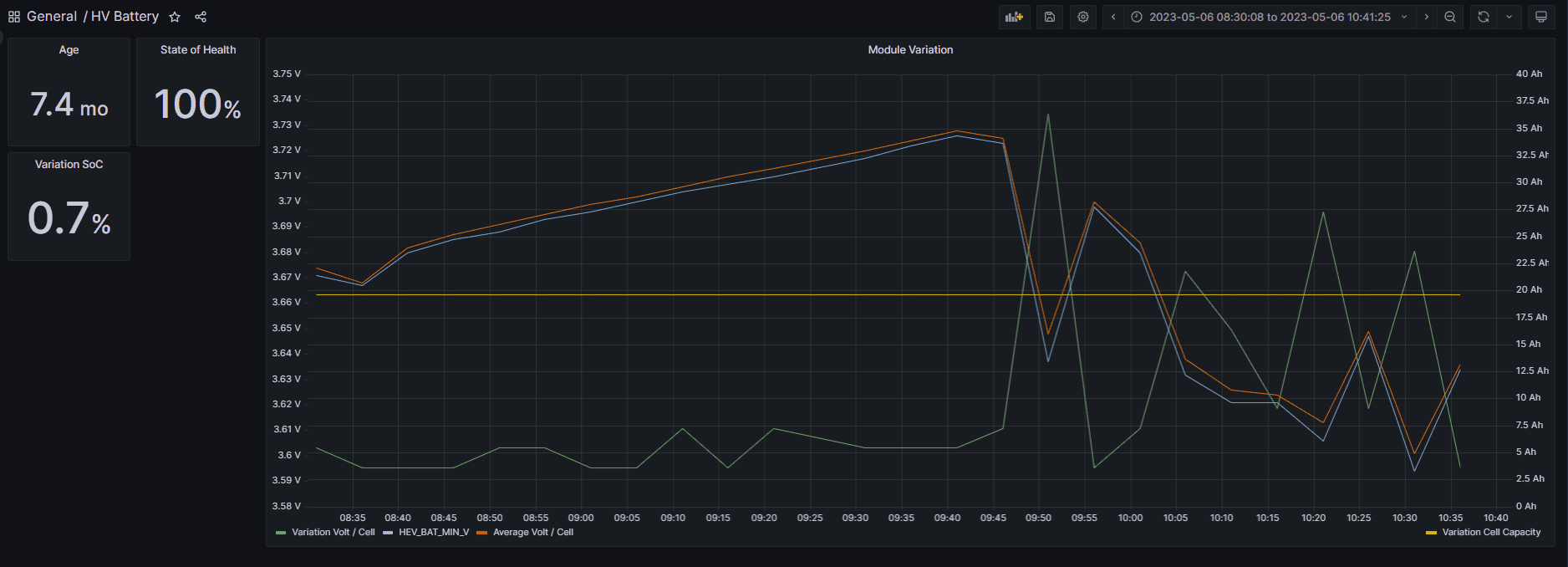
Task: Toggle the Variation Volt / Cell legend series
Action: [x=333, y=532]
